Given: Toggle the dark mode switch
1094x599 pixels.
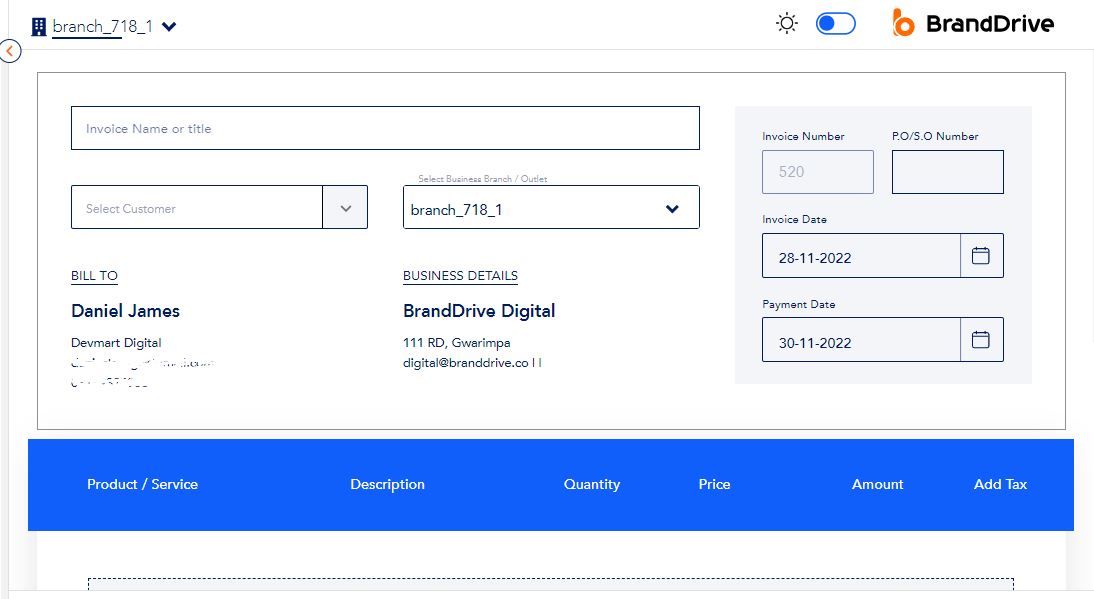Looking at the screenshot, I should (x=835, y=24).
